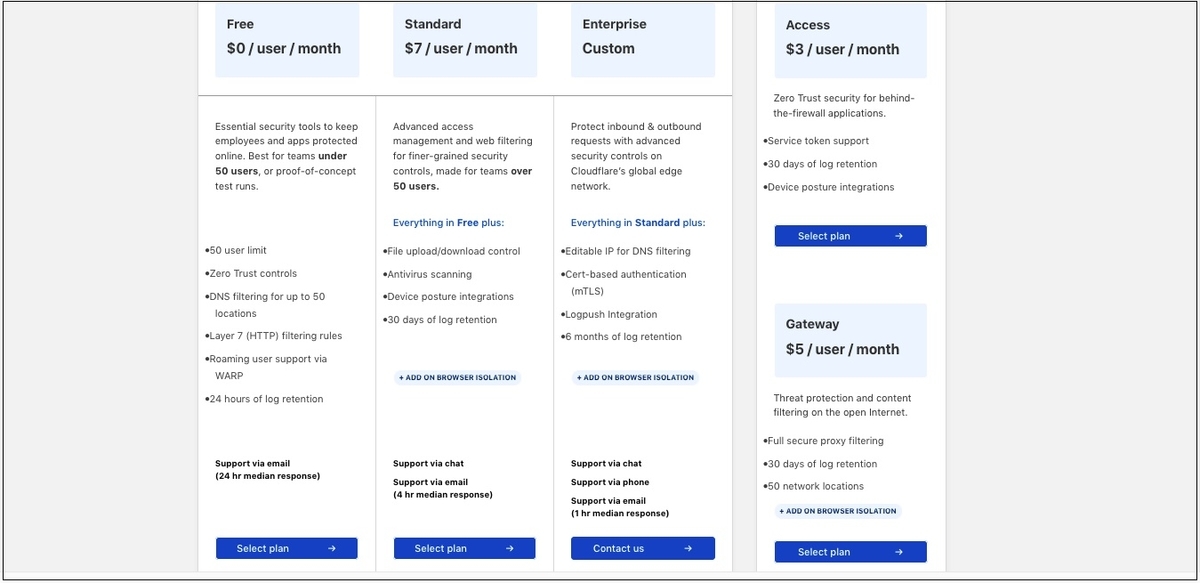This screenshot has height=583, width=1200.
Task: Click arrow icon on Access Select plan
Action: coord(899,236)
